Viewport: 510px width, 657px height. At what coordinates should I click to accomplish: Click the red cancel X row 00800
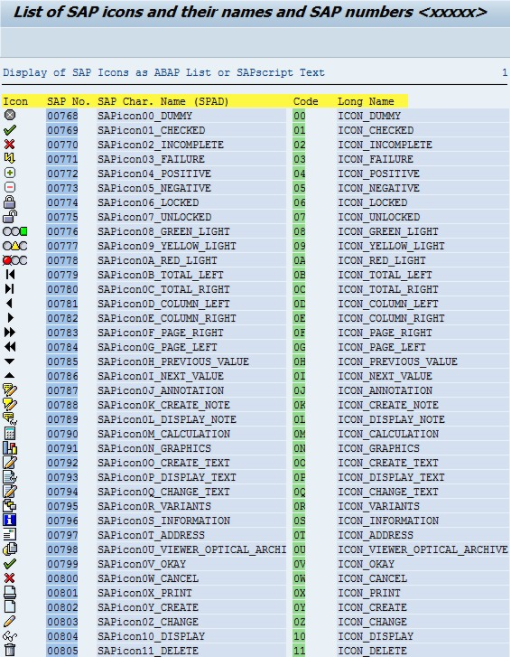9,578
